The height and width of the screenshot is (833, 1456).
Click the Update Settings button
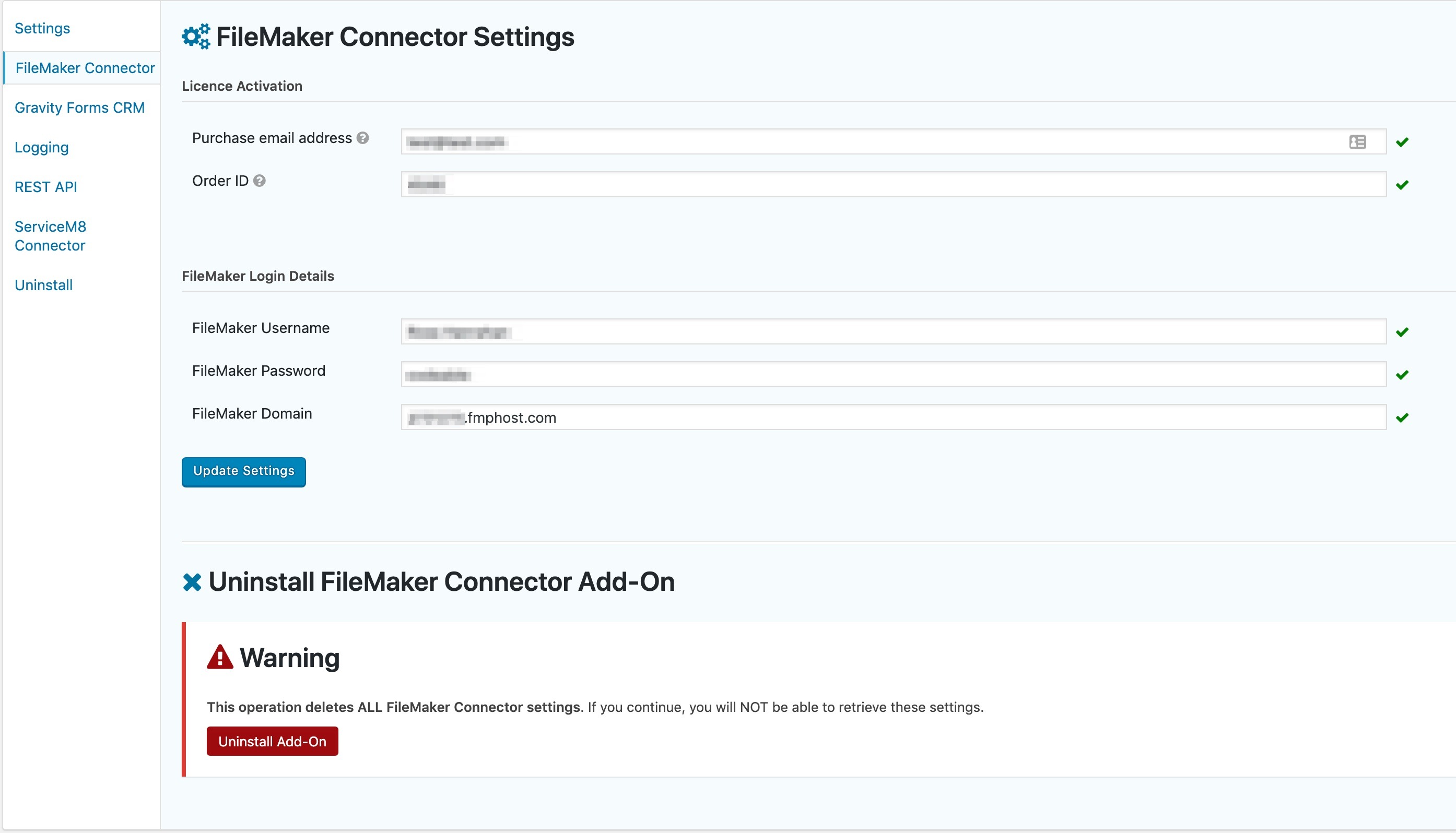point(244,471)
